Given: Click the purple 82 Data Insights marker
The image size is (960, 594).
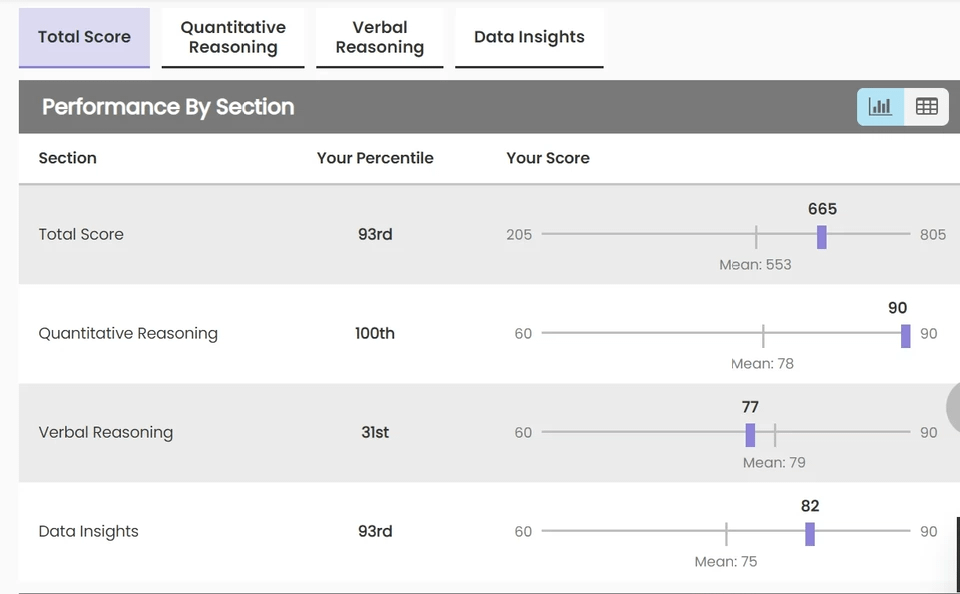Looking at the screenshot, I should click(x=810, y=533).
